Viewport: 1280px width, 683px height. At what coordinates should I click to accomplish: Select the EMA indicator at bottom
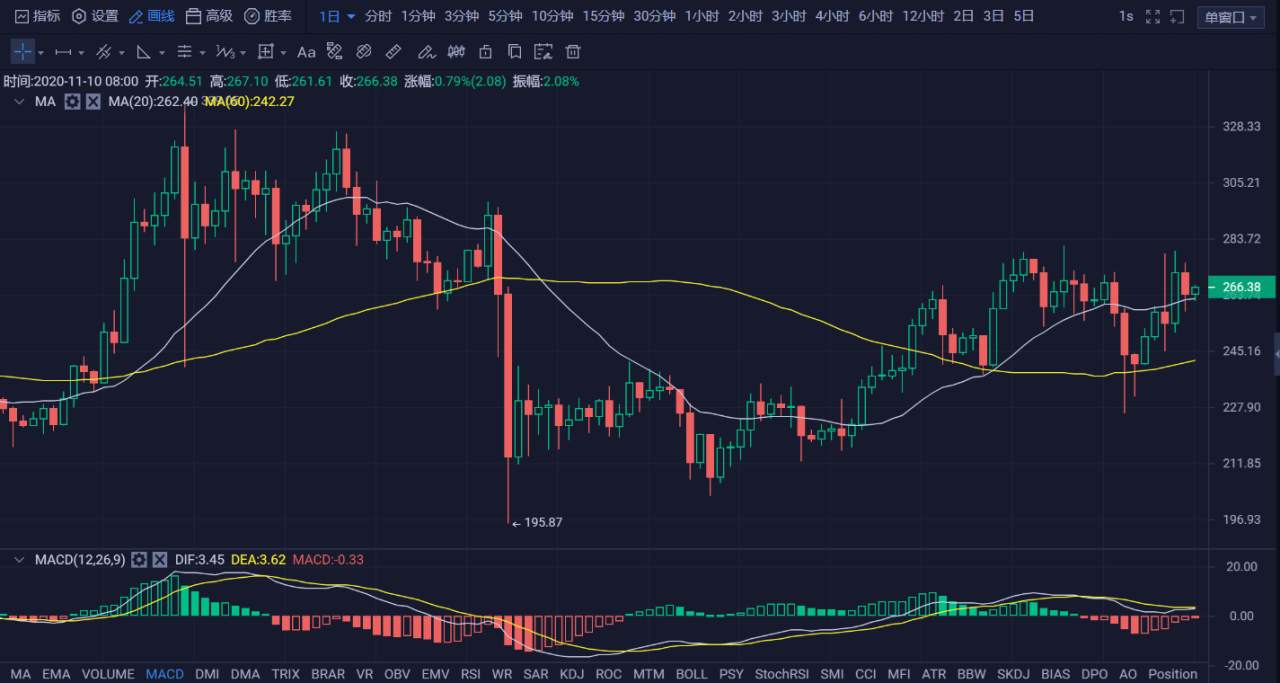[x=56, y=674]
